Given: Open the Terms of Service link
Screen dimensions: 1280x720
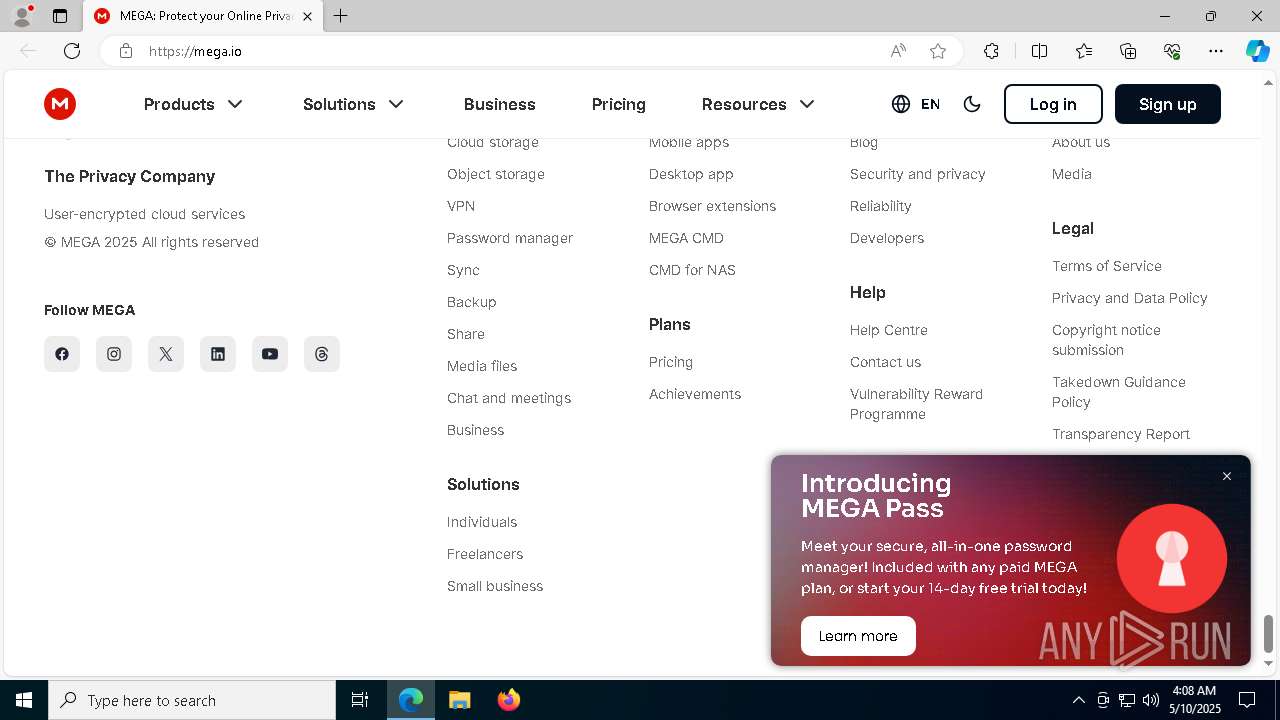Looking at the screenshot, I should (x=1107, y=266).
